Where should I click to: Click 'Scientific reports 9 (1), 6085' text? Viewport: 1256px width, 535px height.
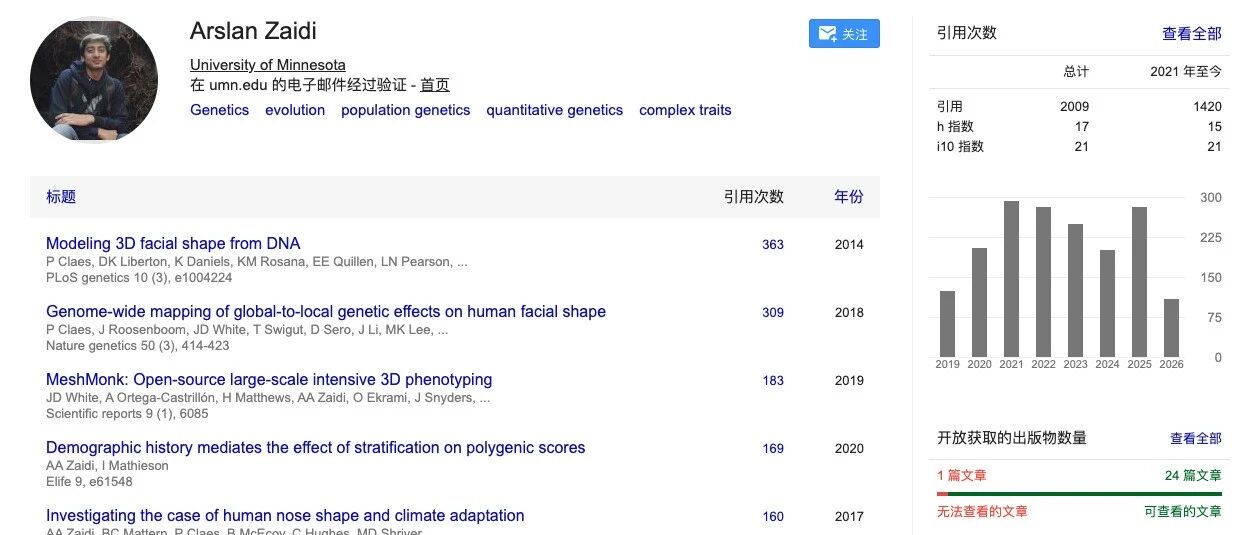(x=127, y=414)
